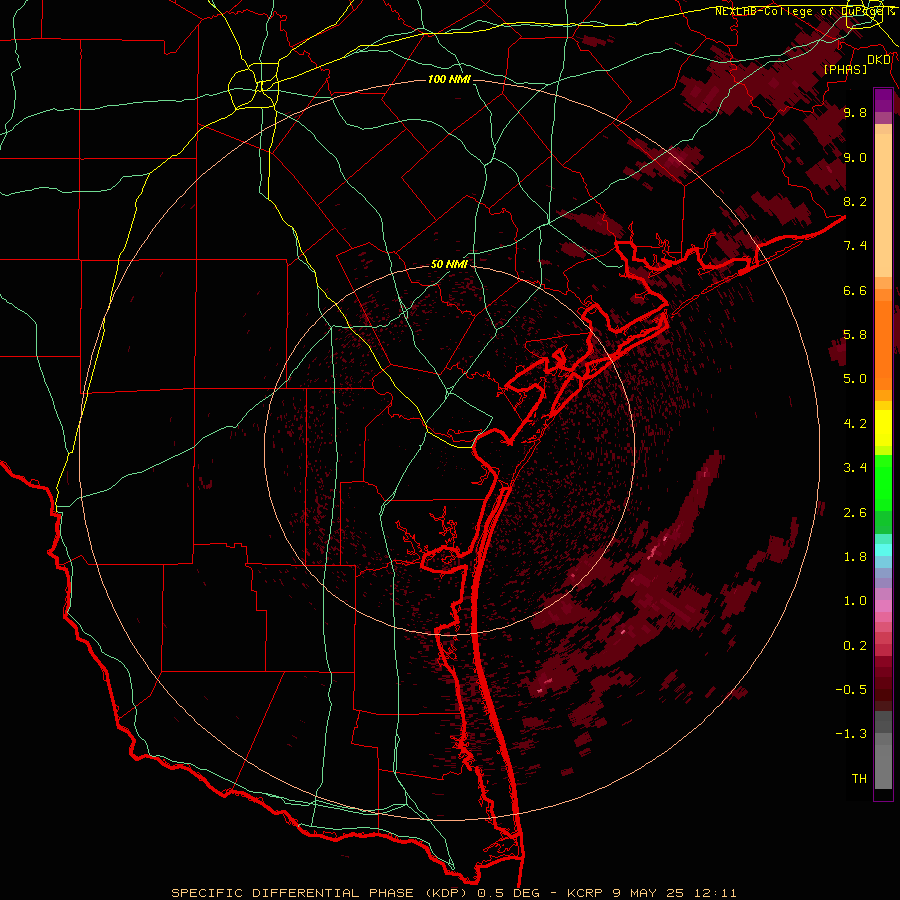Click the "TH" threshold label on the scale
This screenshot has height=900, width=900.
tap(859, 779)
